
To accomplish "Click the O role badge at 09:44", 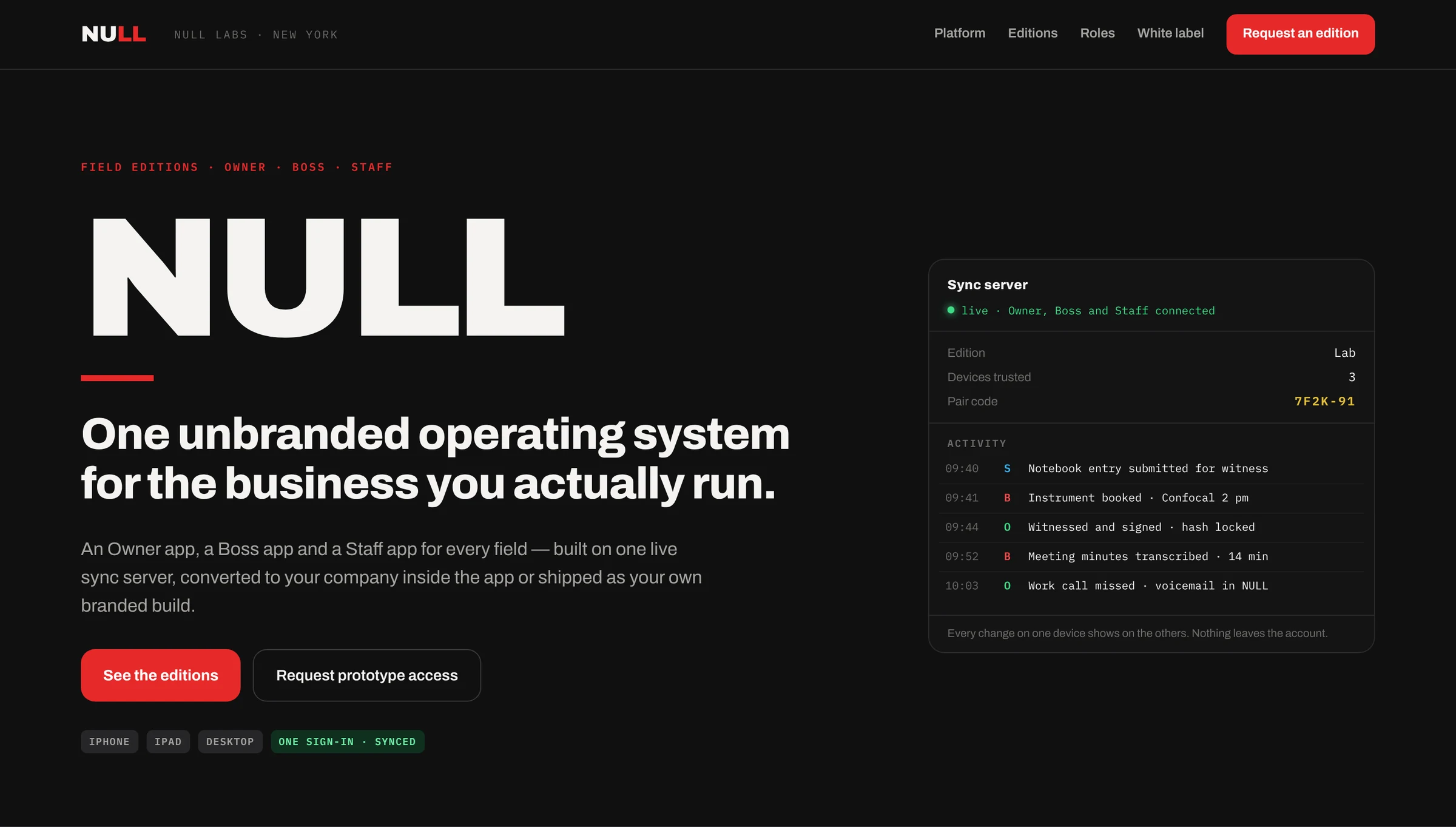I will (x=1007, y=527).
